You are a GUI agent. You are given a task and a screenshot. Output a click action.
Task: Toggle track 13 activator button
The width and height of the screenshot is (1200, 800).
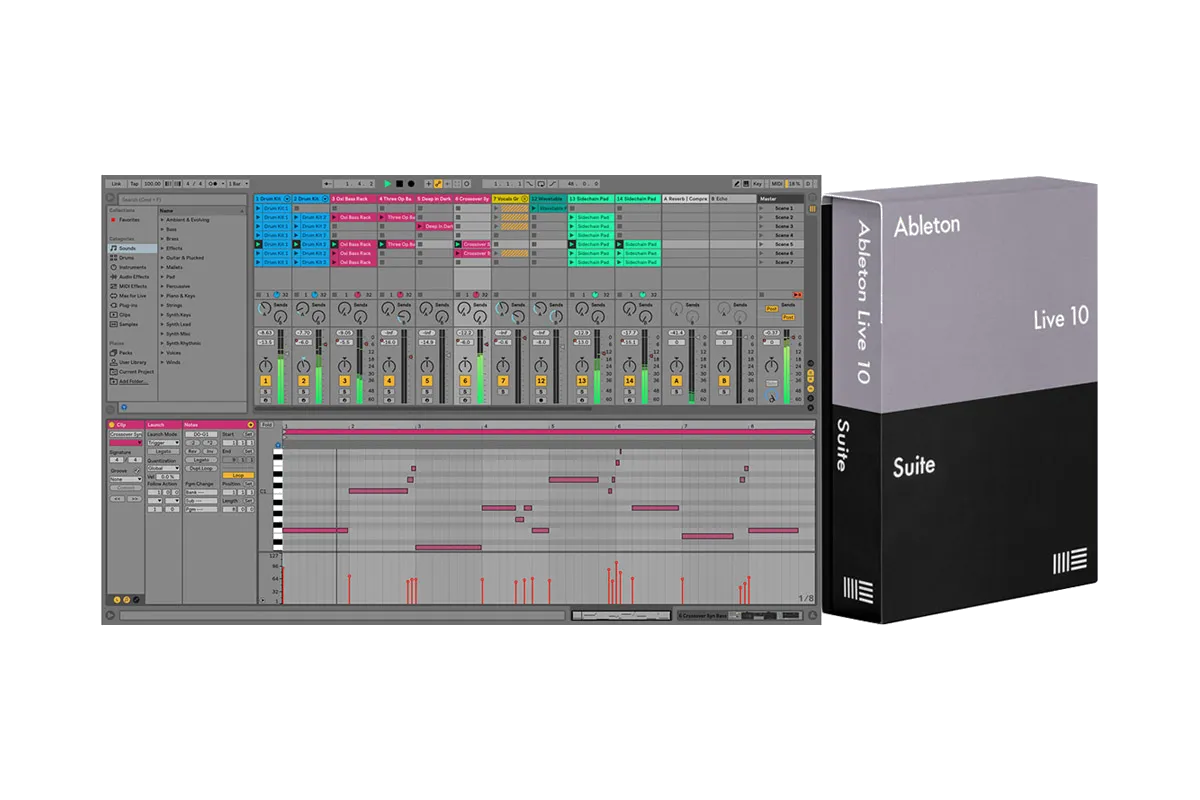pyautogui.click(x=582, y=381)
